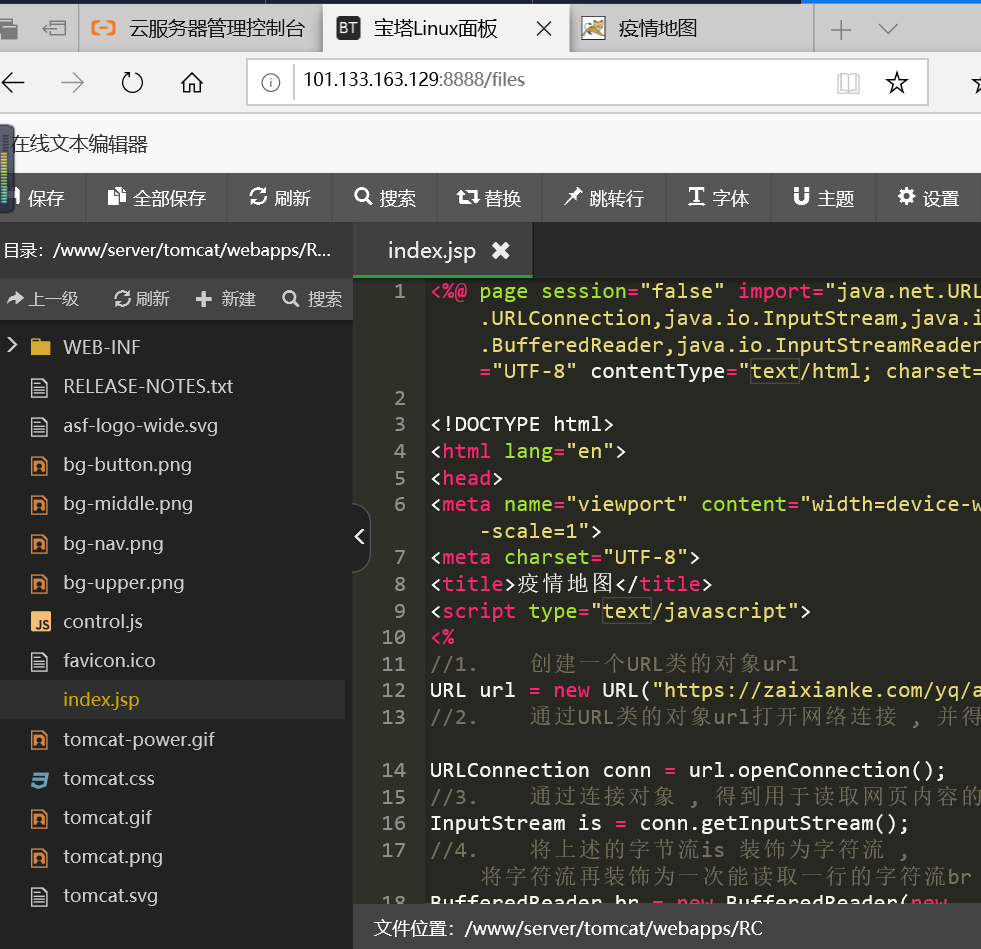The height and width of the screenshot is (949, 981).
Task: Open 主题 theme options
Action: pyautogui.click(x=823, y=198)
